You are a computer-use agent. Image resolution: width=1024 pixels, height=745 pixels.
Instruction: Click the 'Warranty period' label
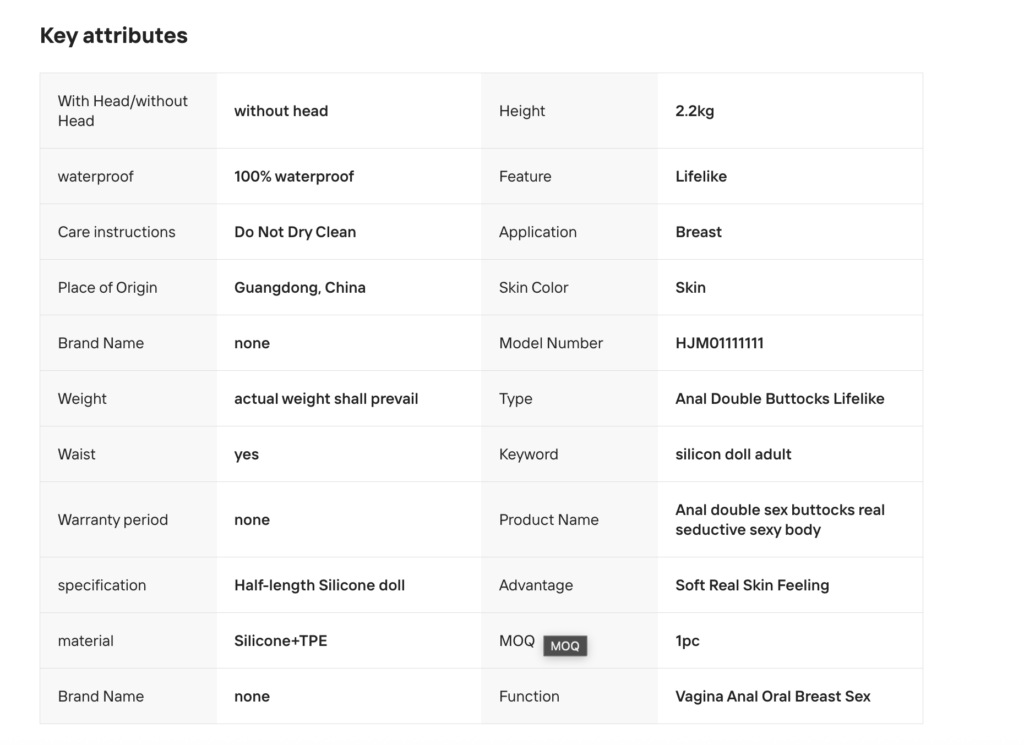click(x=112, y=520)
